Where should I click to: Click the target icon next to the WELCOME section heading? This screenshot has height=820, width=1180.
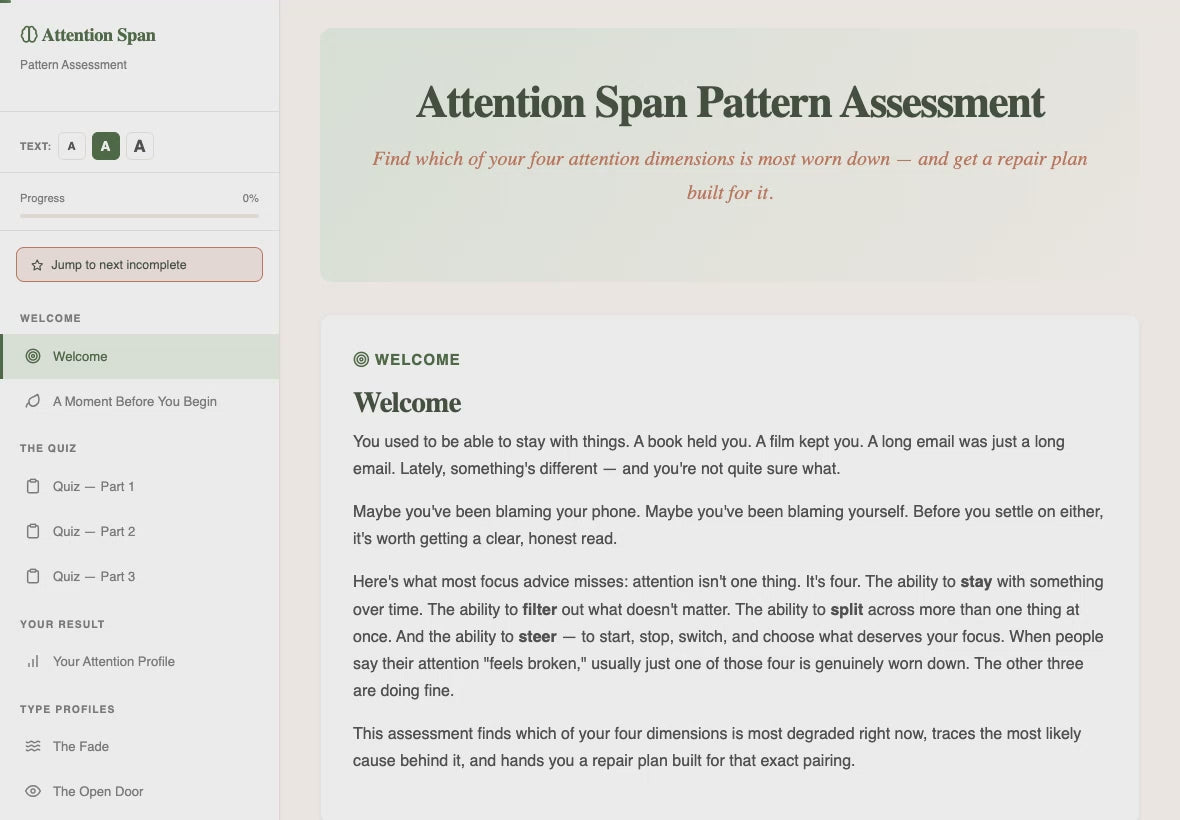[x=361, y=360]
